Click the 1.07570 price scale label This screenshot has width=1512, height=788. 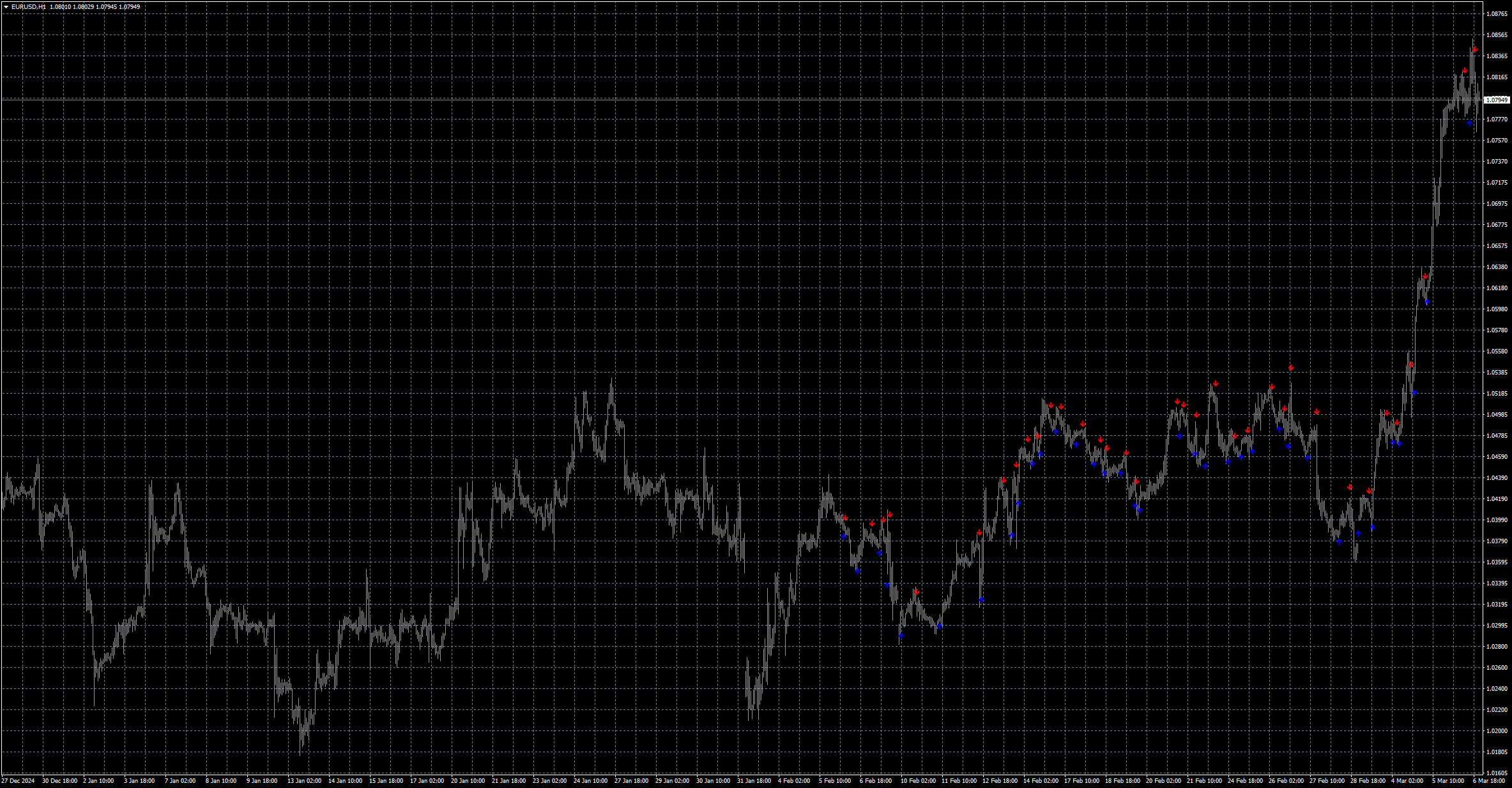coord(1497,141)
